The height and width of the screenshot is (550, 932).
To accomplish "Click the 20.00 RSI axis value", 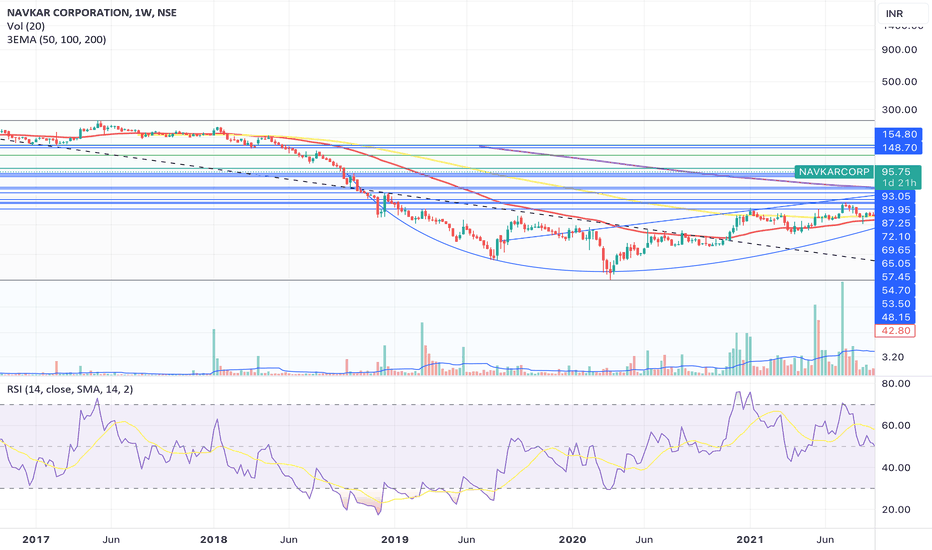I will click(896, 510).
